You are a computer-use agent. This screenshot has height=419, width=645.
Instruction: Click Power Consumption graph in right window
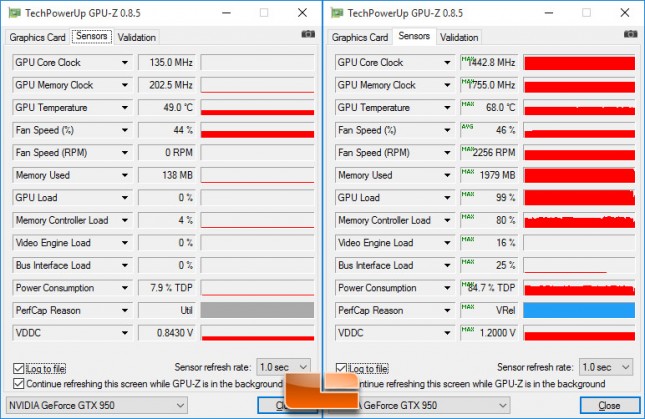(579, 288)
